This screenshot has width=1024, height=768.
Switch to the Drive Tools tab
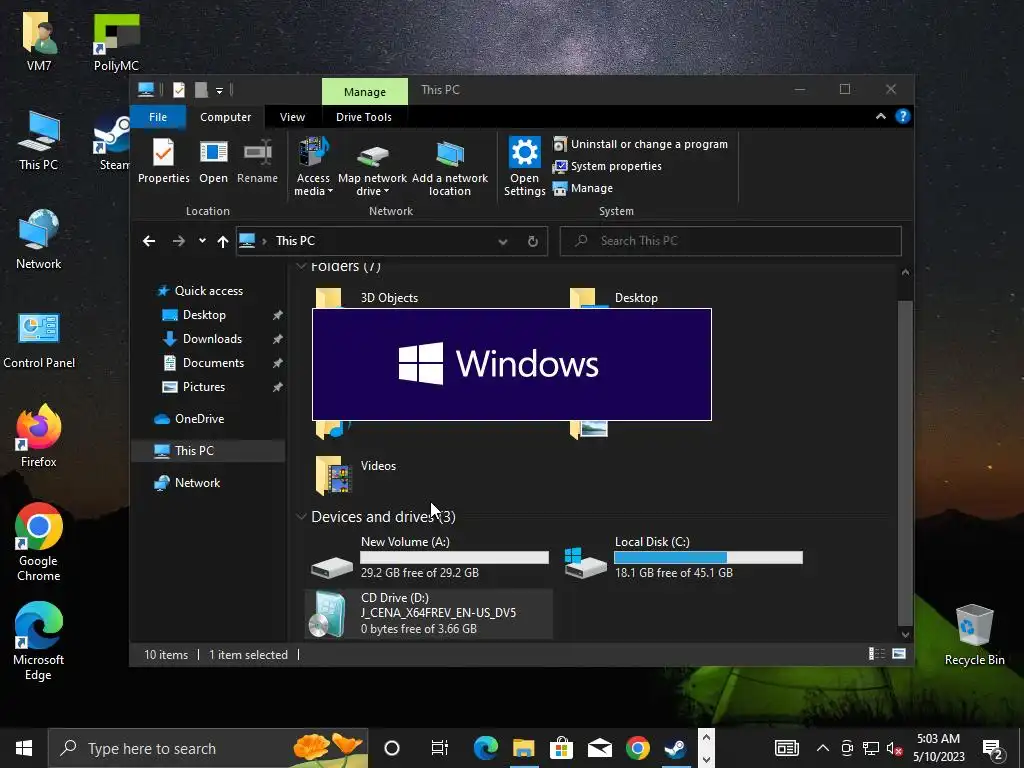click(x=364, y=117)
